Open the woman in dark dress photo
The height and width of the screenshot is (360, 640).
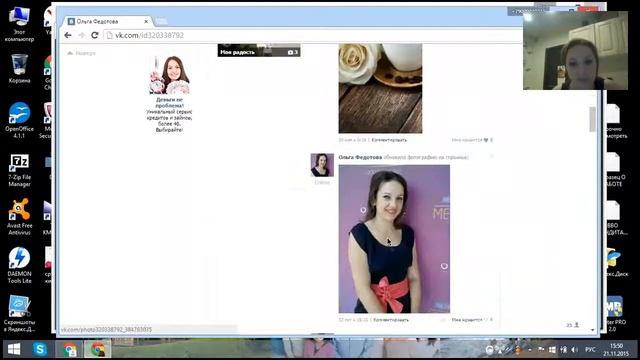394,239
